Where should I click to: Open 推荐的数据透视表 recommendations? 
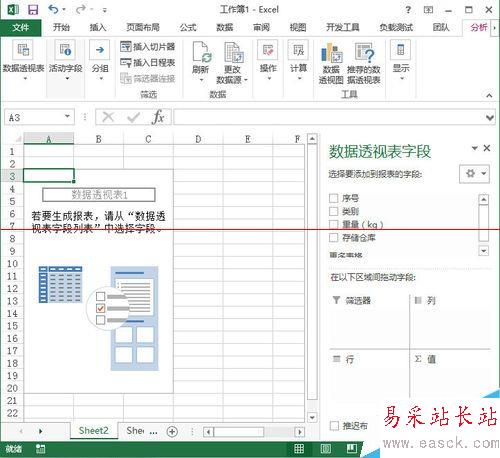click(x=364, y=63)
